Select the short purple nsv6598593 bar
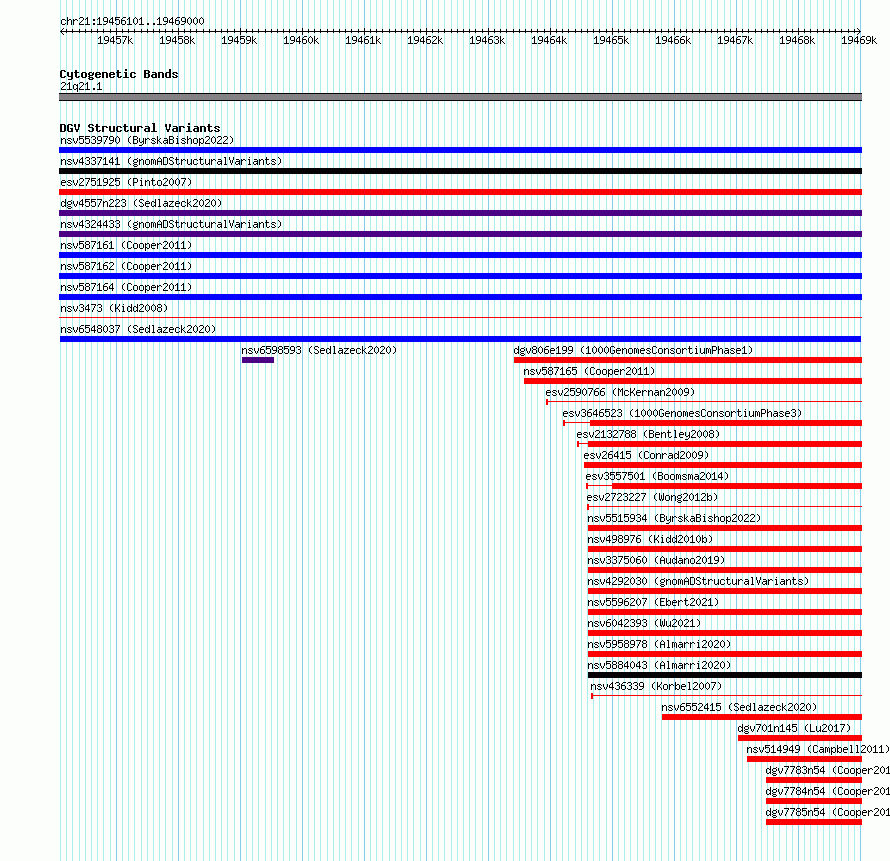This screenshot has width=890, height=861. pos(258,360)
